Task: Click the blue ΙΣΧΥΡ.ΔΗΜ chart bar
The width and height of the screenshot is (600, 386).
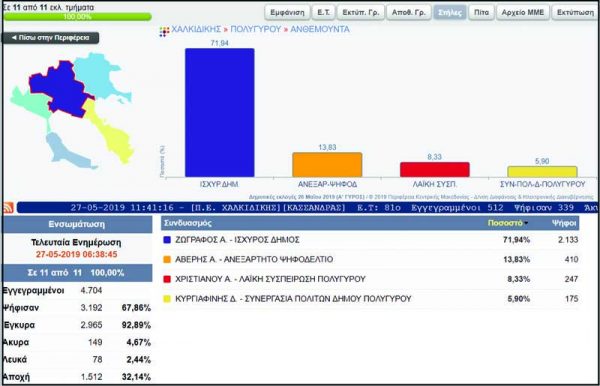Action: [220, 112]
